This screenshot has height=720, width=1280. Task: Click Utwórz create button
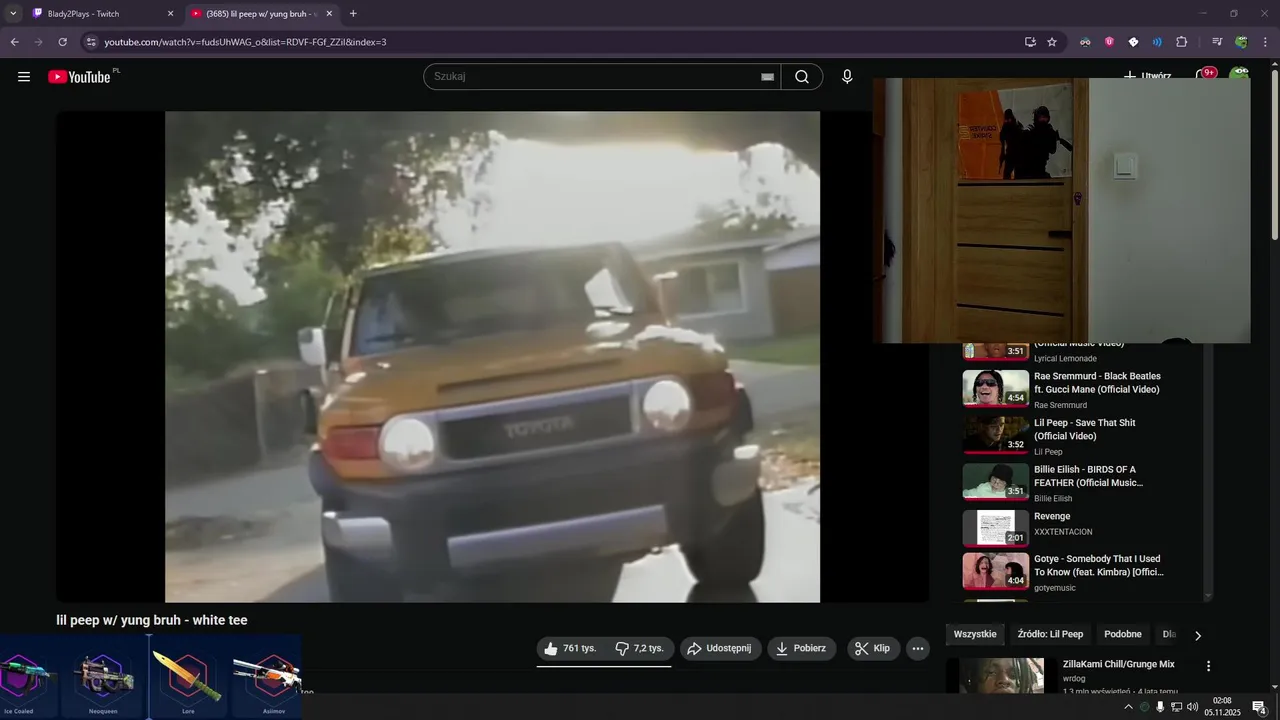1147,75
